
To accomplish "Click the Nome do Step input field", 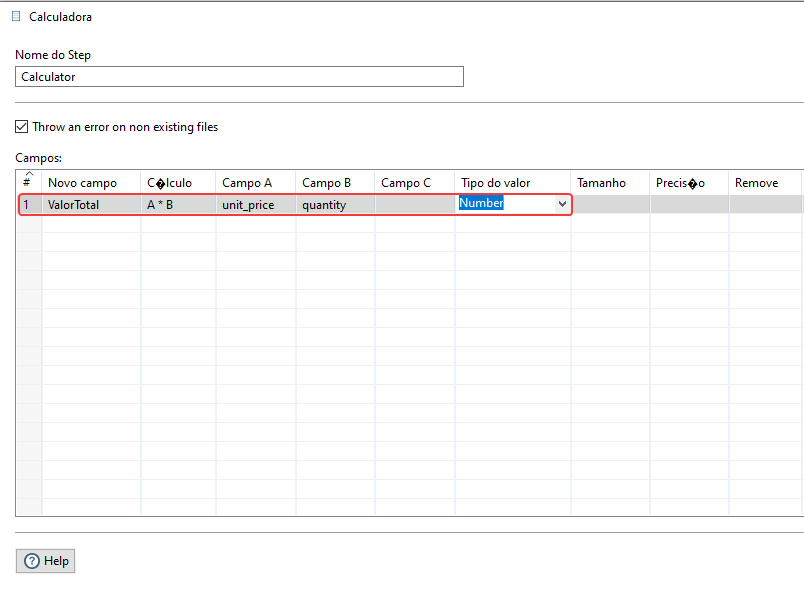I will pos(239,76).
